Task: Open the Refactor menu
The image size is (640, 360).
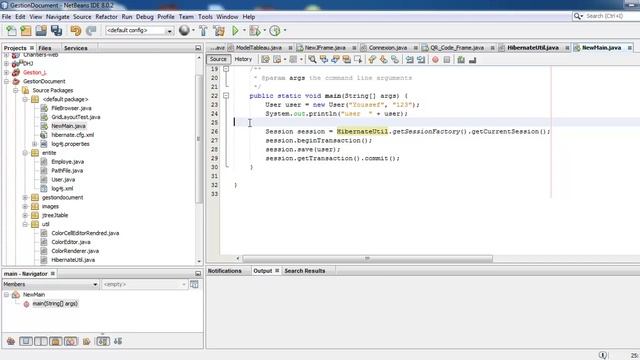Action: [x=107, y=17]
